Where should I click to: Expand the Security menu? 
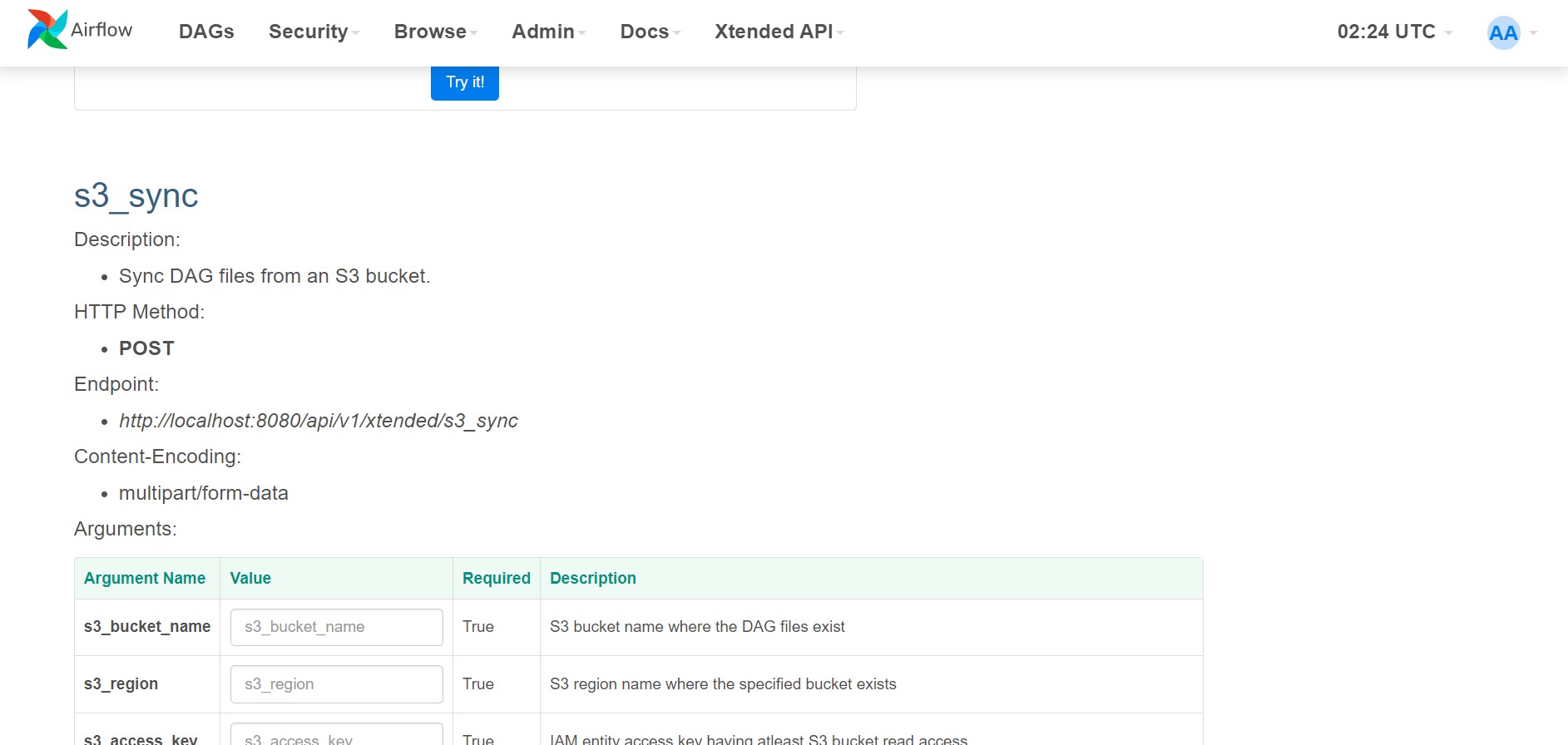pos(314,32)
